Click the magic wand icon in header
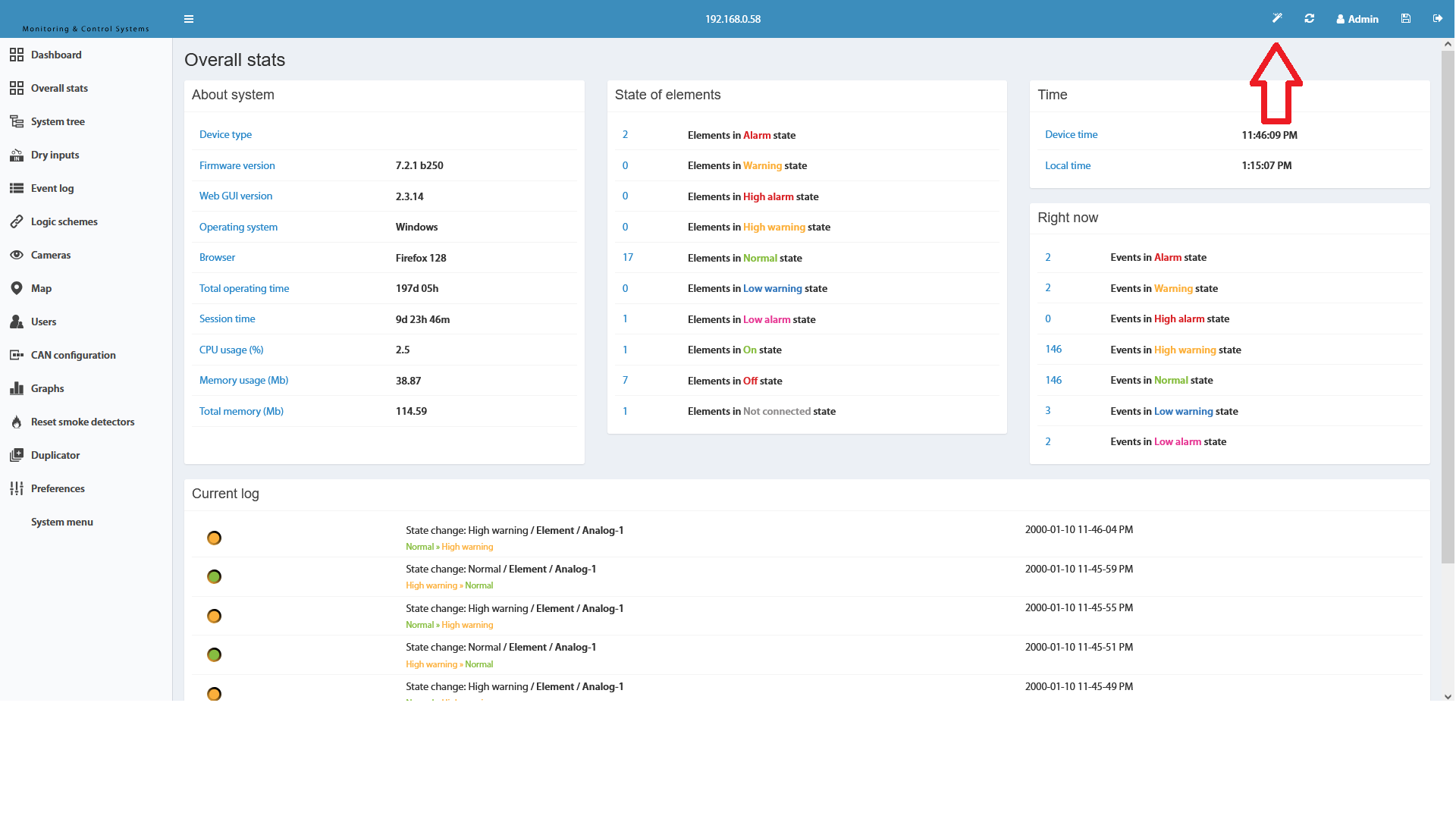 (x=1277, y=18)
